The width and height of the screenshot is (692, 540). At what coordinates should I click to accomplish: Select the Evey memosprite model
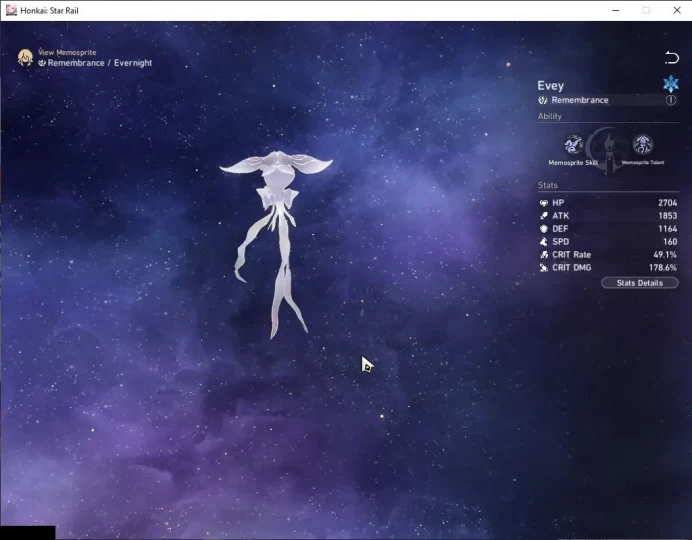[x=276, y=244]
